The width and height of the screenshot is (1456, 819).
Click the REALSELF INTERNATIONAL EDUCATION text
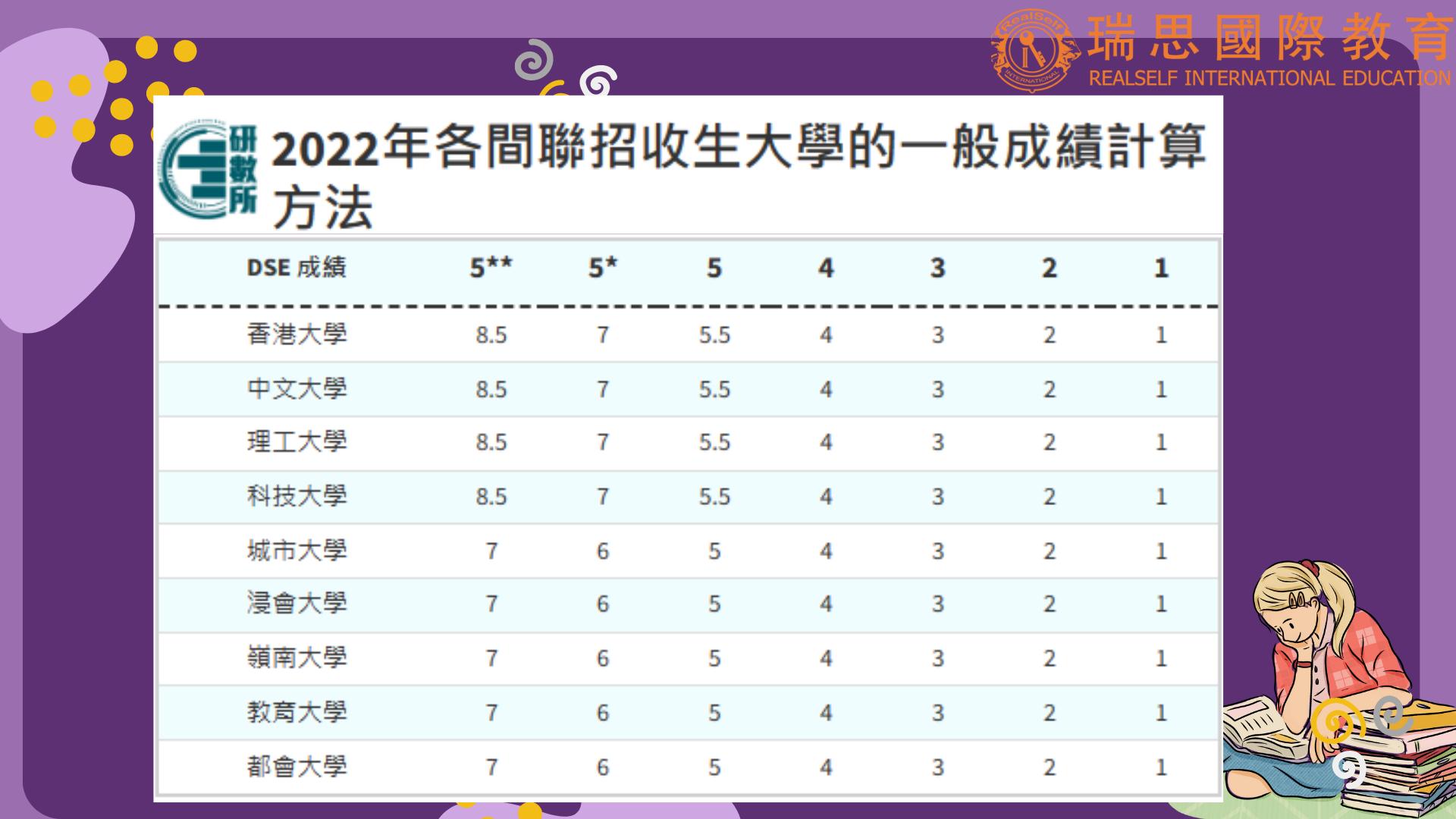(1269, 78)
